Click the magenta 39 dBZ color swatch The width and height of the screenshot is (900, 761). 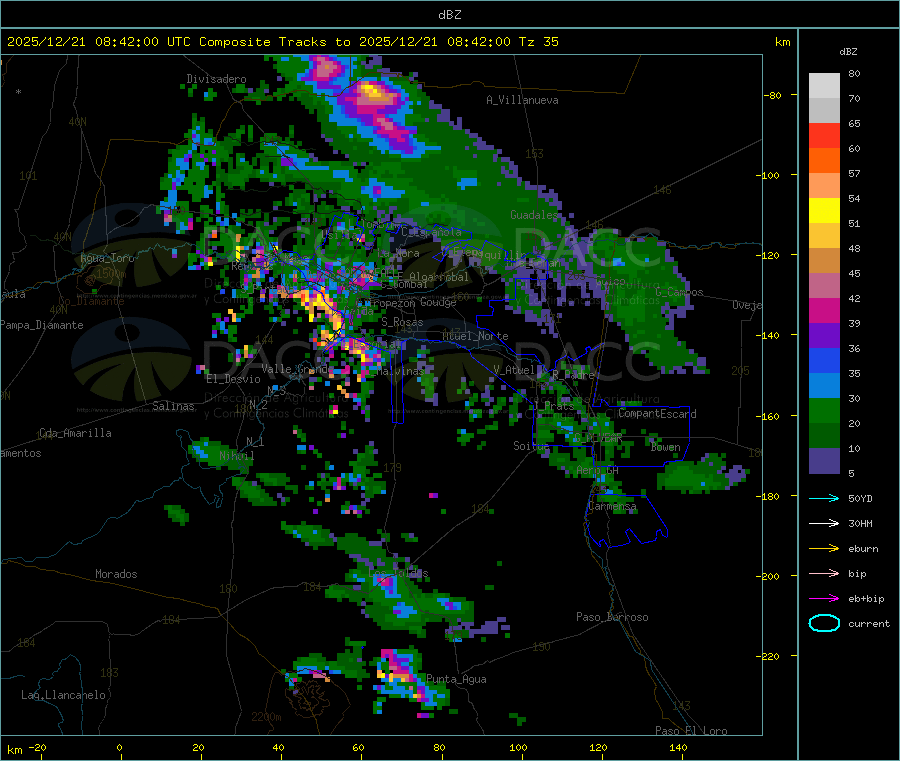click(x=824, y=310)
